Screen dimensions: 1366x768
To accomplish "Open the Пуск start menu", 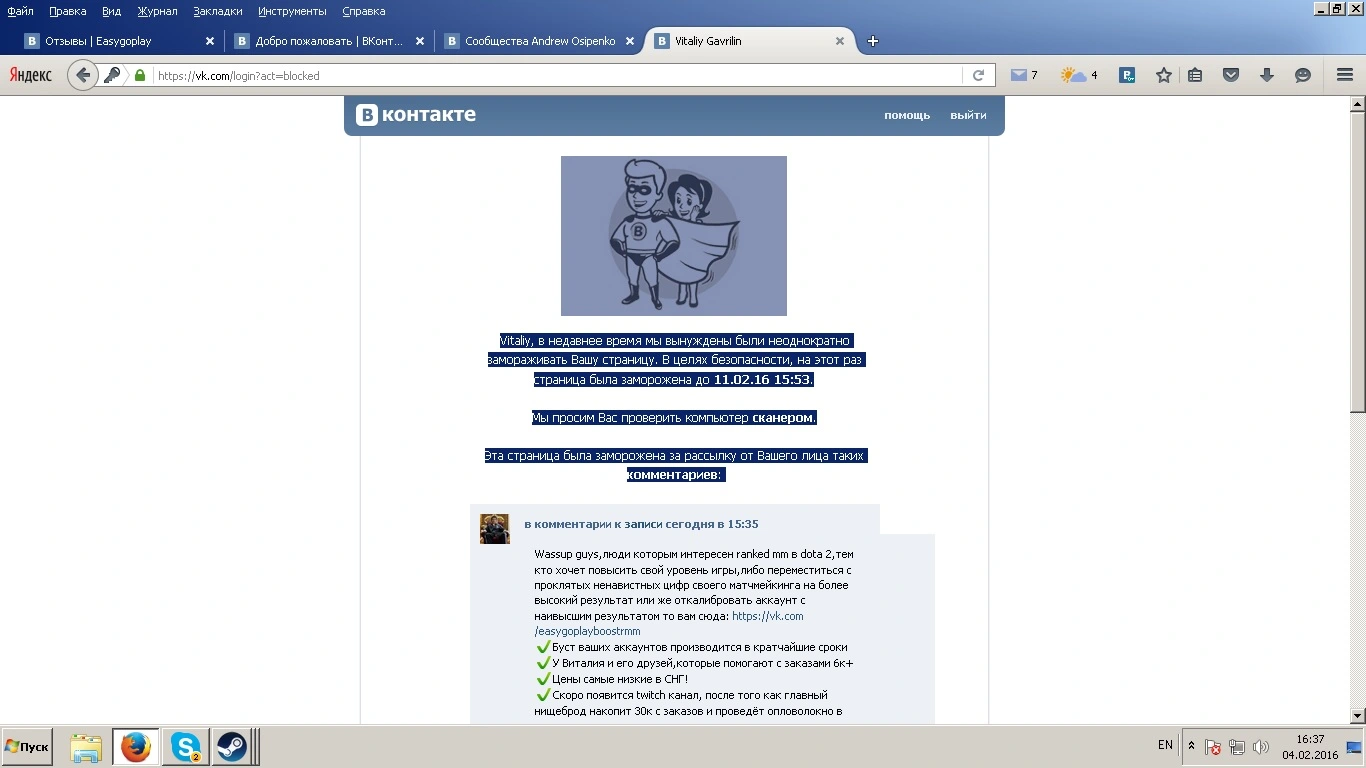I will 27,747.
